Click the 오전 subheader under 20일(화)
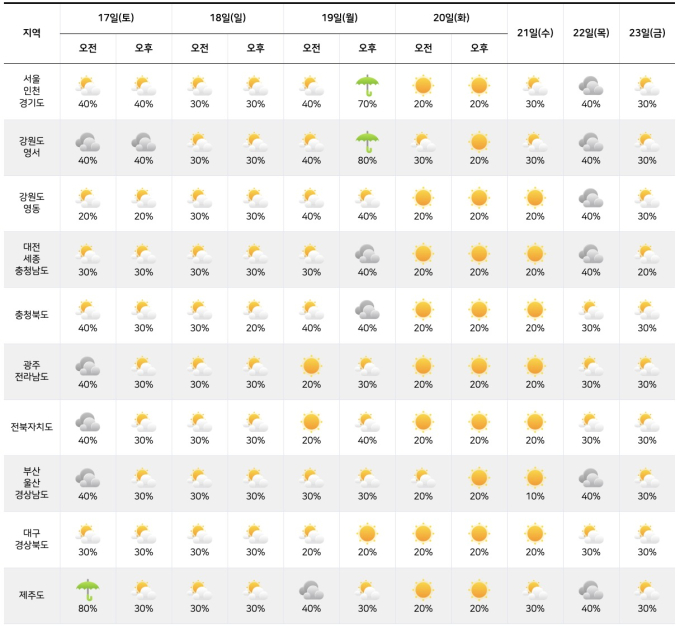 [x=423, y=48]
